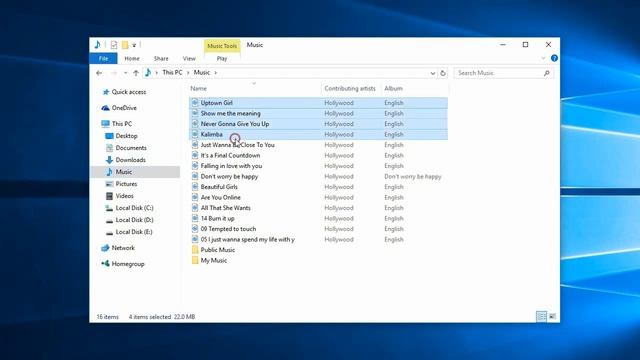The image size is (640, 360).
Task: Select OneDrive in the navigation pane
Action: pos(124,108)
